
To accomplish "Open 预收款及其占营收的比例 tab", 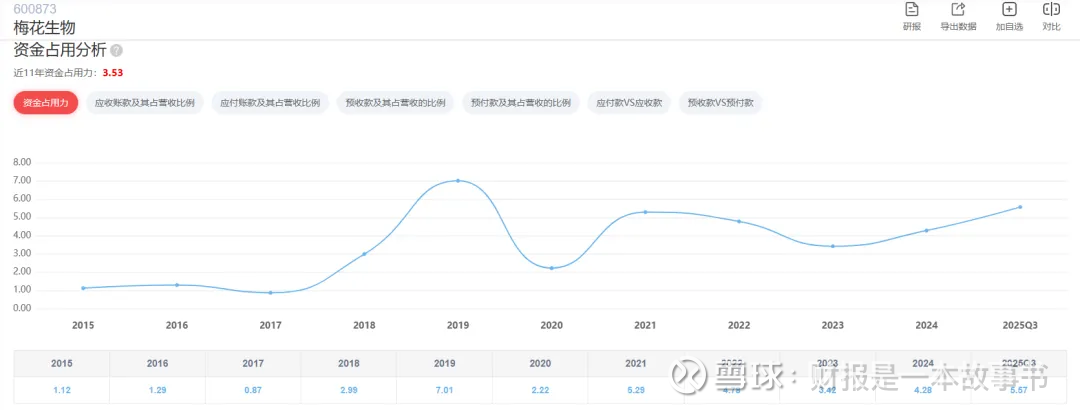I will click(x=395, y=103).
